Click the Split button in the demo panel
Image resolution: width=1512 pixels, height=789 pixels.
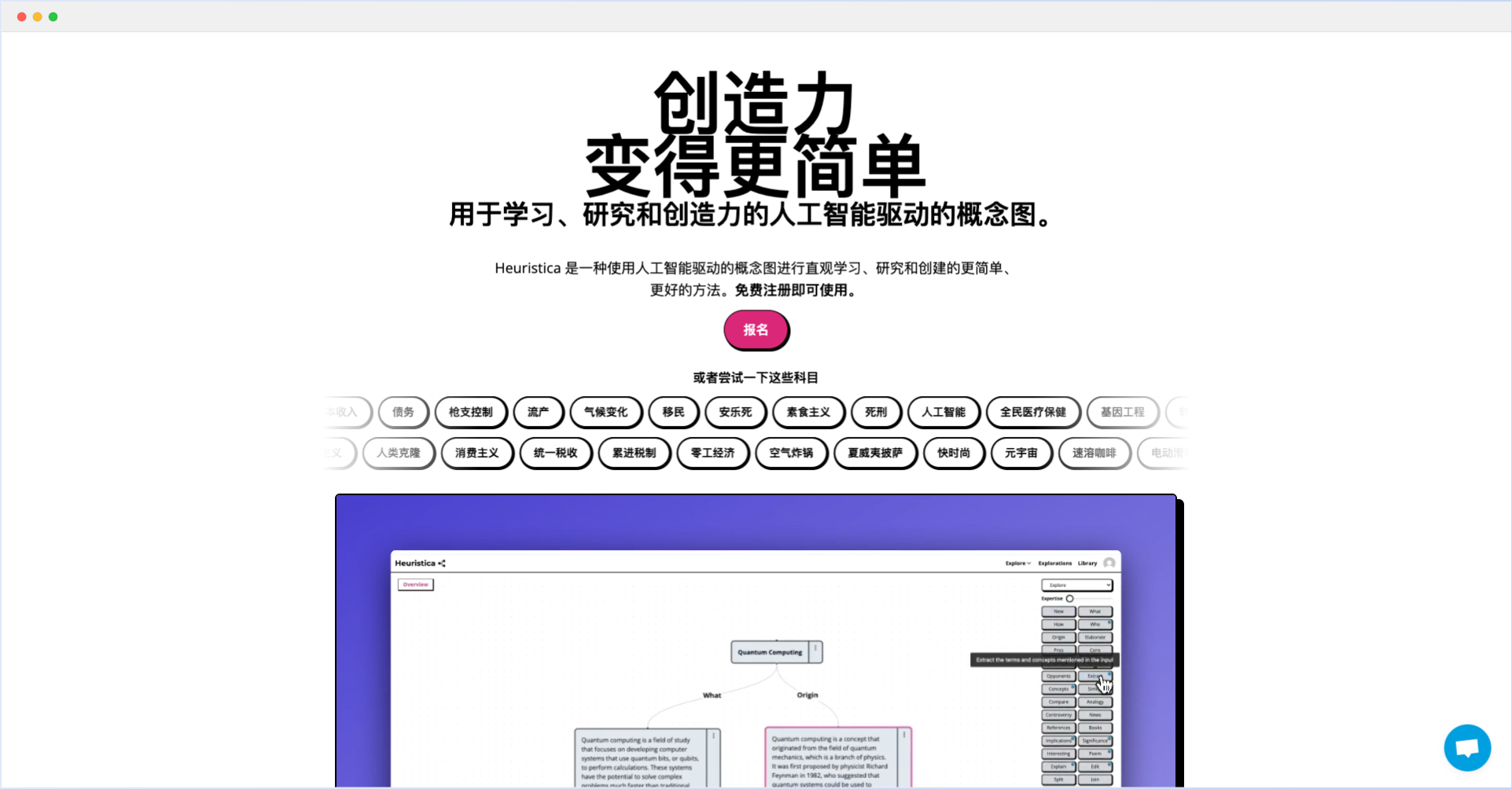coord(1058,780)
